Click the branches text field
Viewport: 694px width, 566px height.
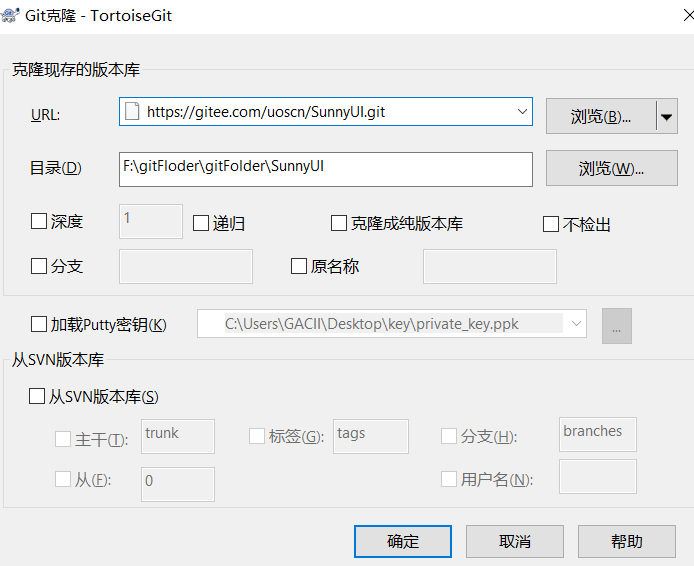(x=598, y=434)
